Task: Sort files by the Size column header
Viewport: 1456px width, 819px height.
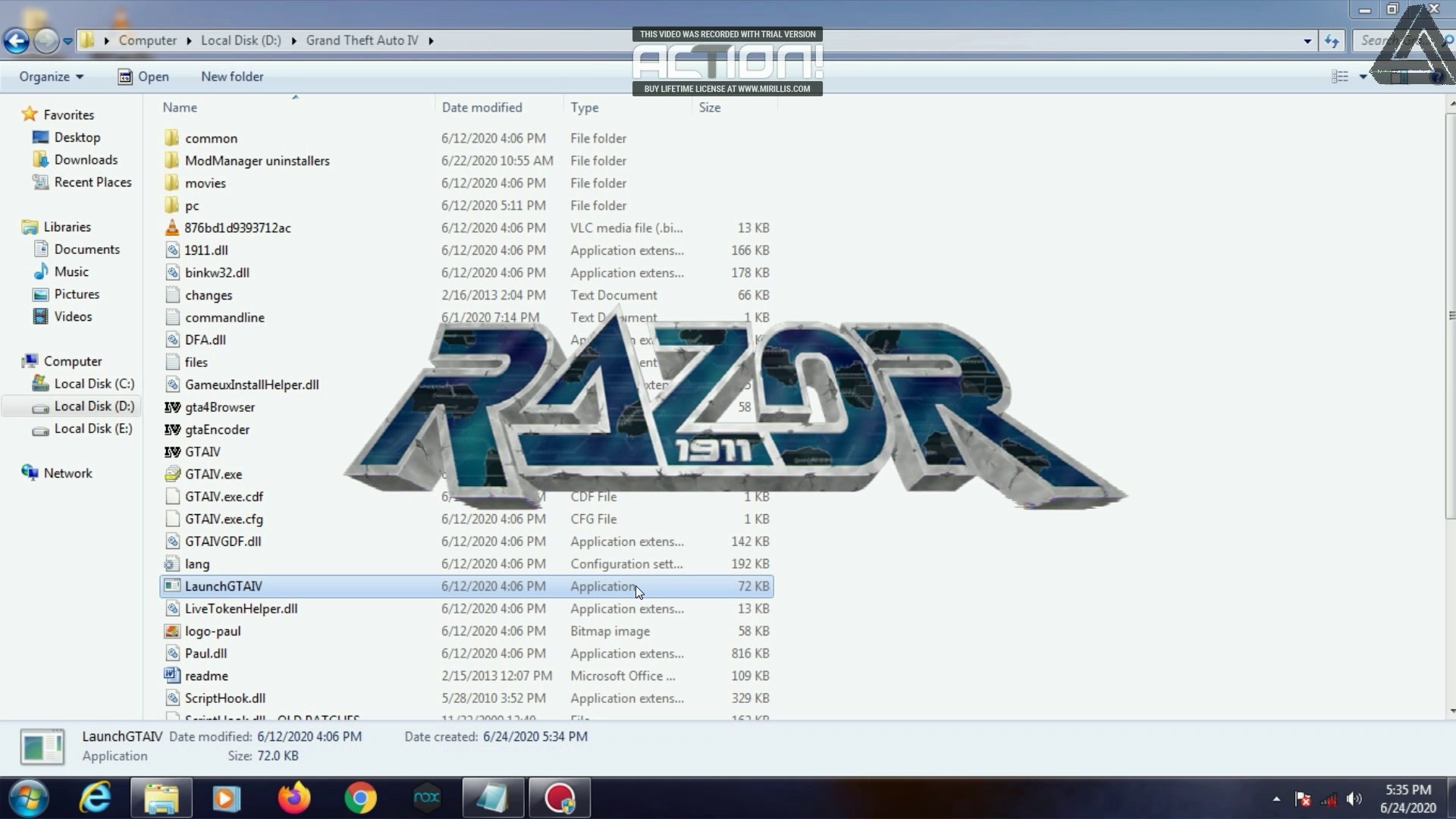Action: click(709, 108)
